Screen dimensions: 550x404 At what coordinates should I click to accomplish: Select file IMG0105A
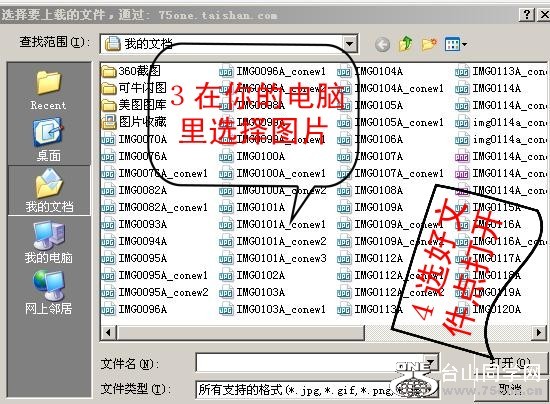pyautogui.click(x=370, y=105)
